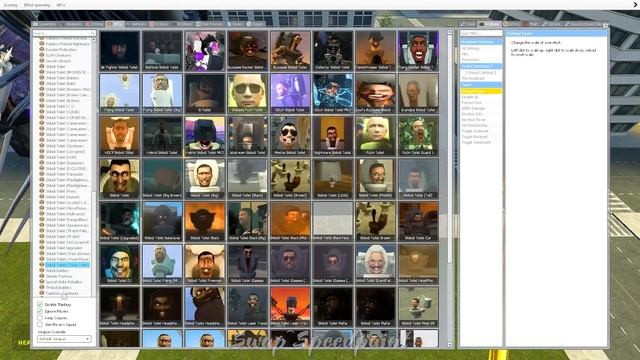This screenshot has width=640, height=360.
Task: Click the Putin Toilet Guard icon
Action: (x=418, y=136)
